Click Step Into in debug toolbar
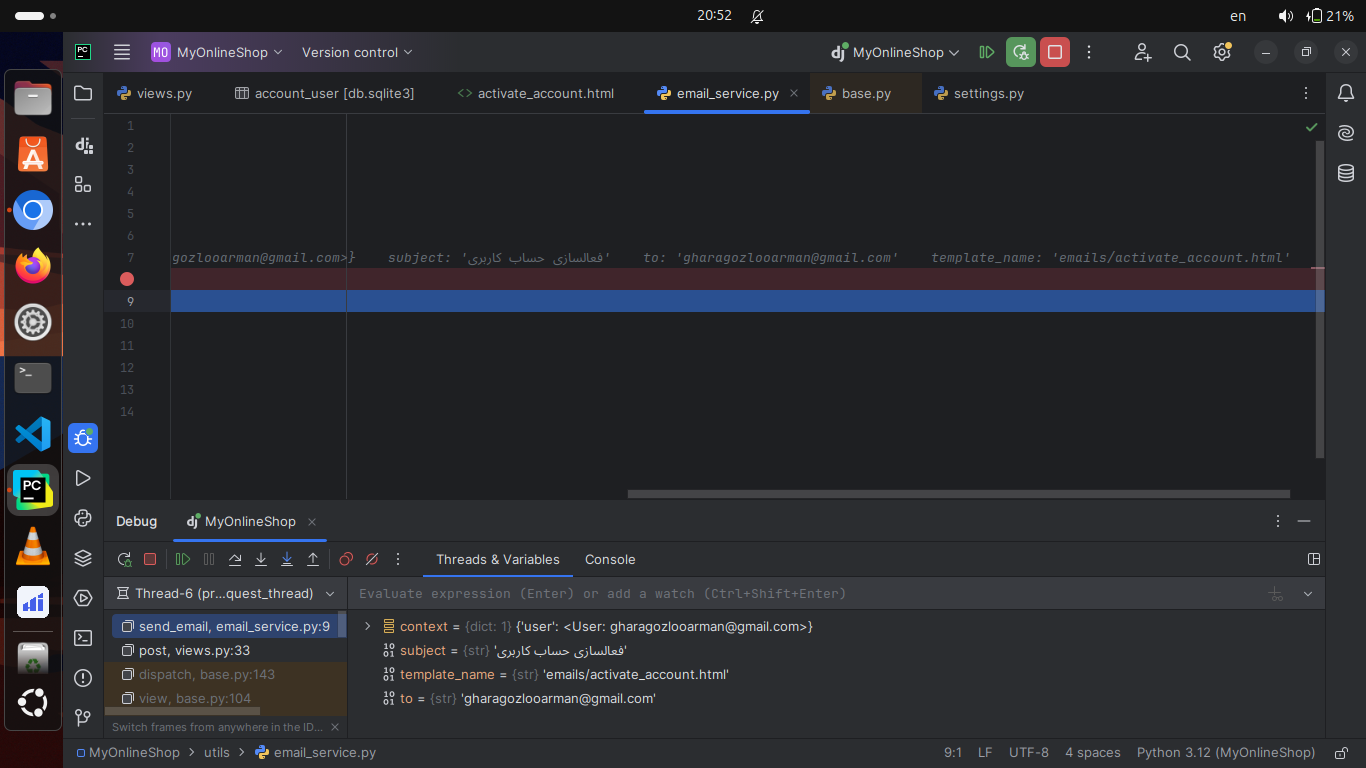The height and width of the screenshot is (768, 1366). 261,559
